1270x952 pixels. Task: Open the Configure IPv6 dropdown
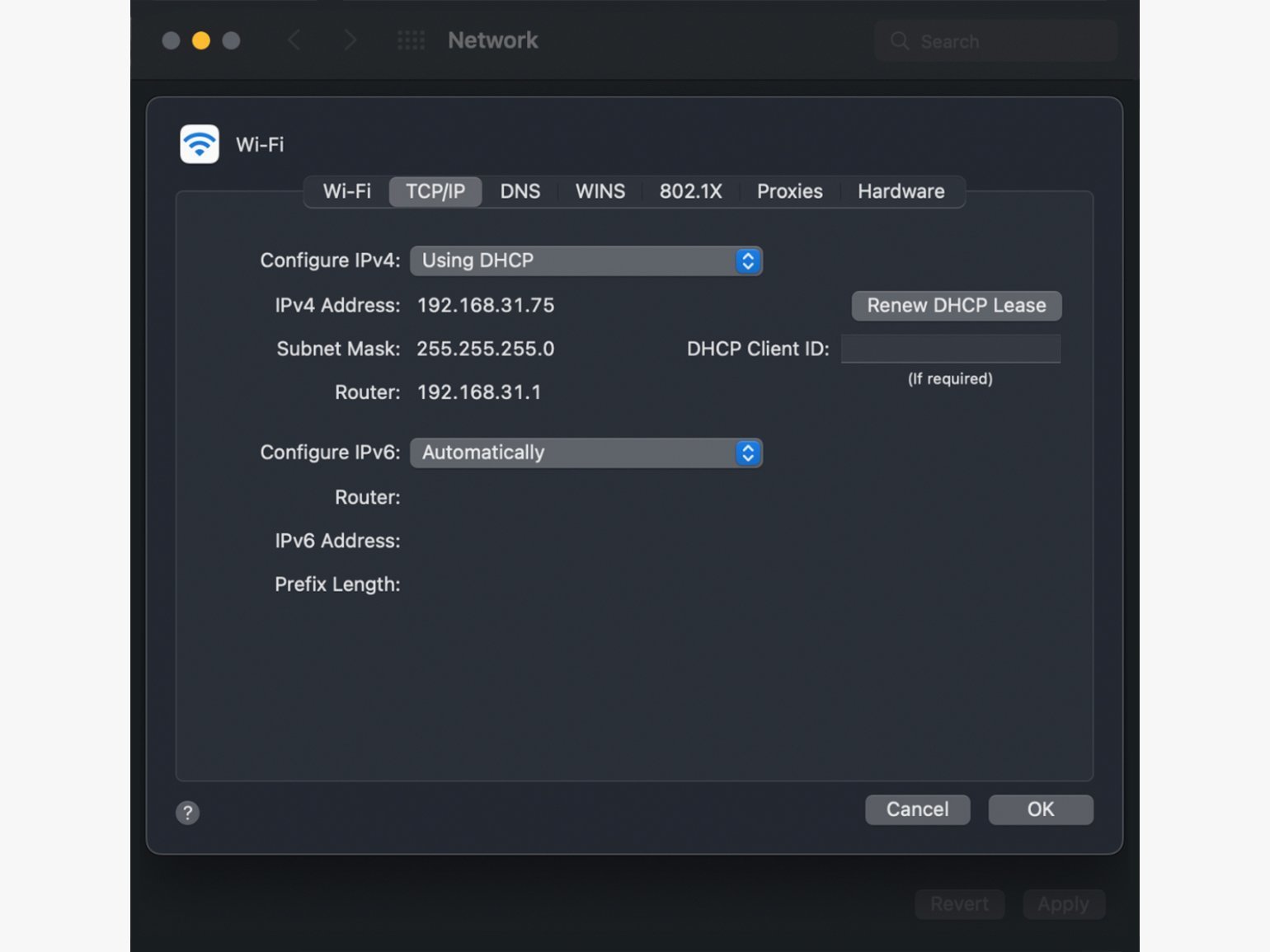(586, 453)
